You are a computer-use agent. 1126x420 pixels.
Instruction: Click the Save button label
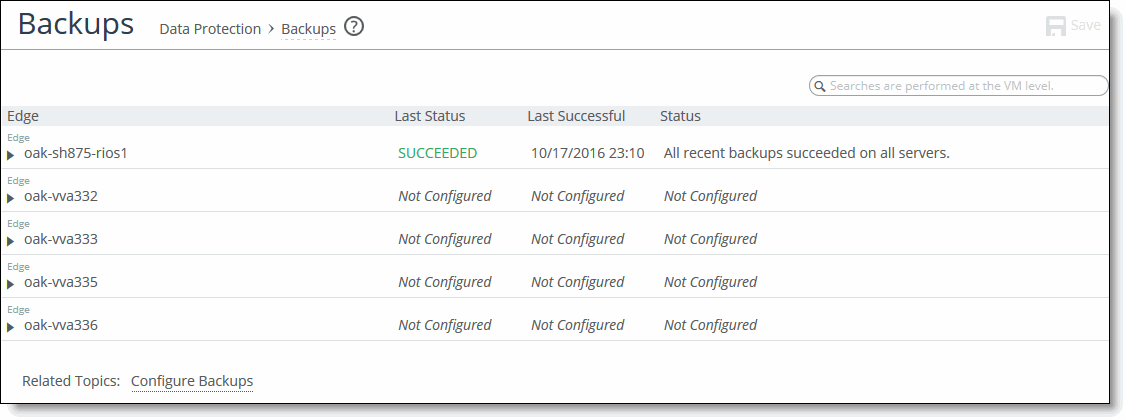(x=1085, y=25)
